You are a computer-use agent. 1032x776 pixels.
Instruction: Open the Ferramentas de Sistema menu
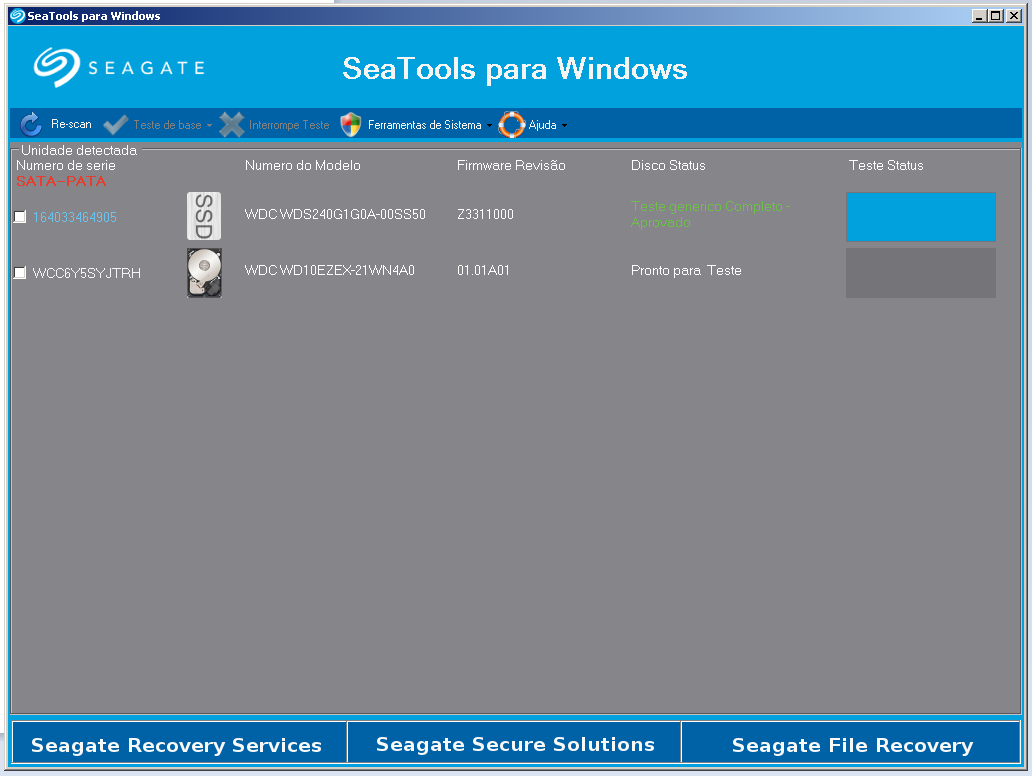pyautogui.click(x=425, y=125)
